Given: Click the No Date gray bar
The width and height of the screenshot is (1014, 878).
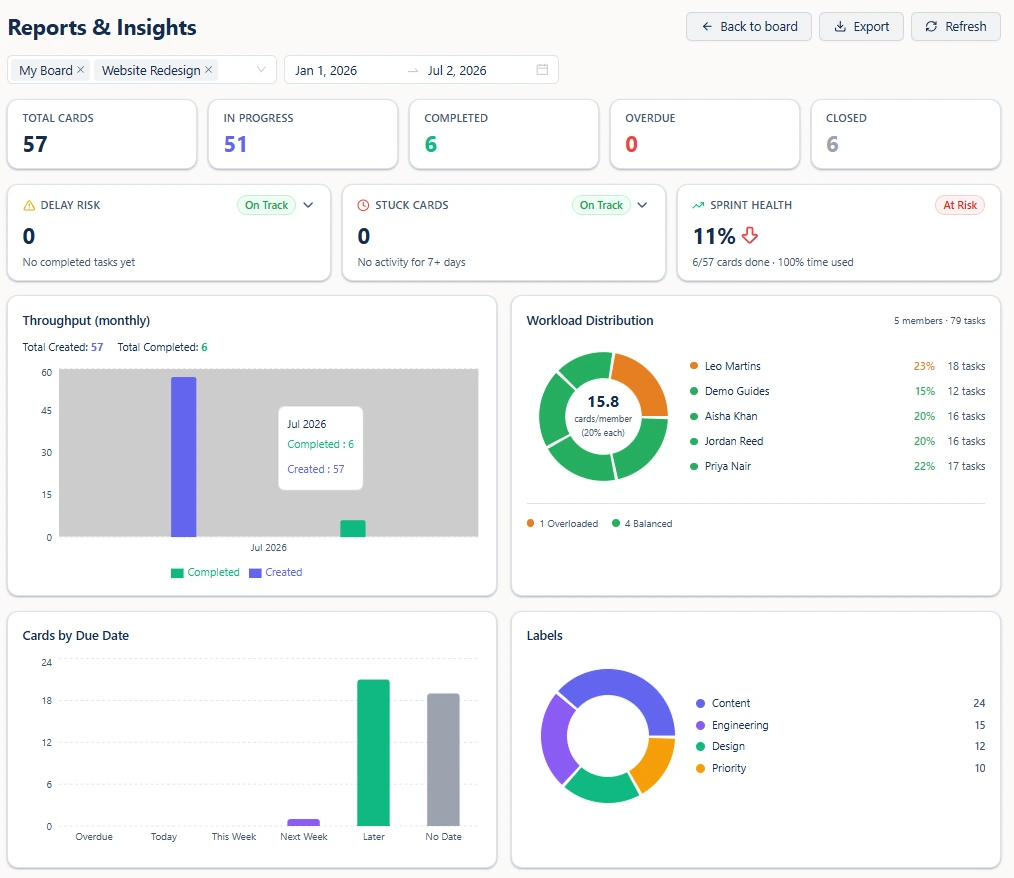Looking at the screenshot, I should point(444,760).
